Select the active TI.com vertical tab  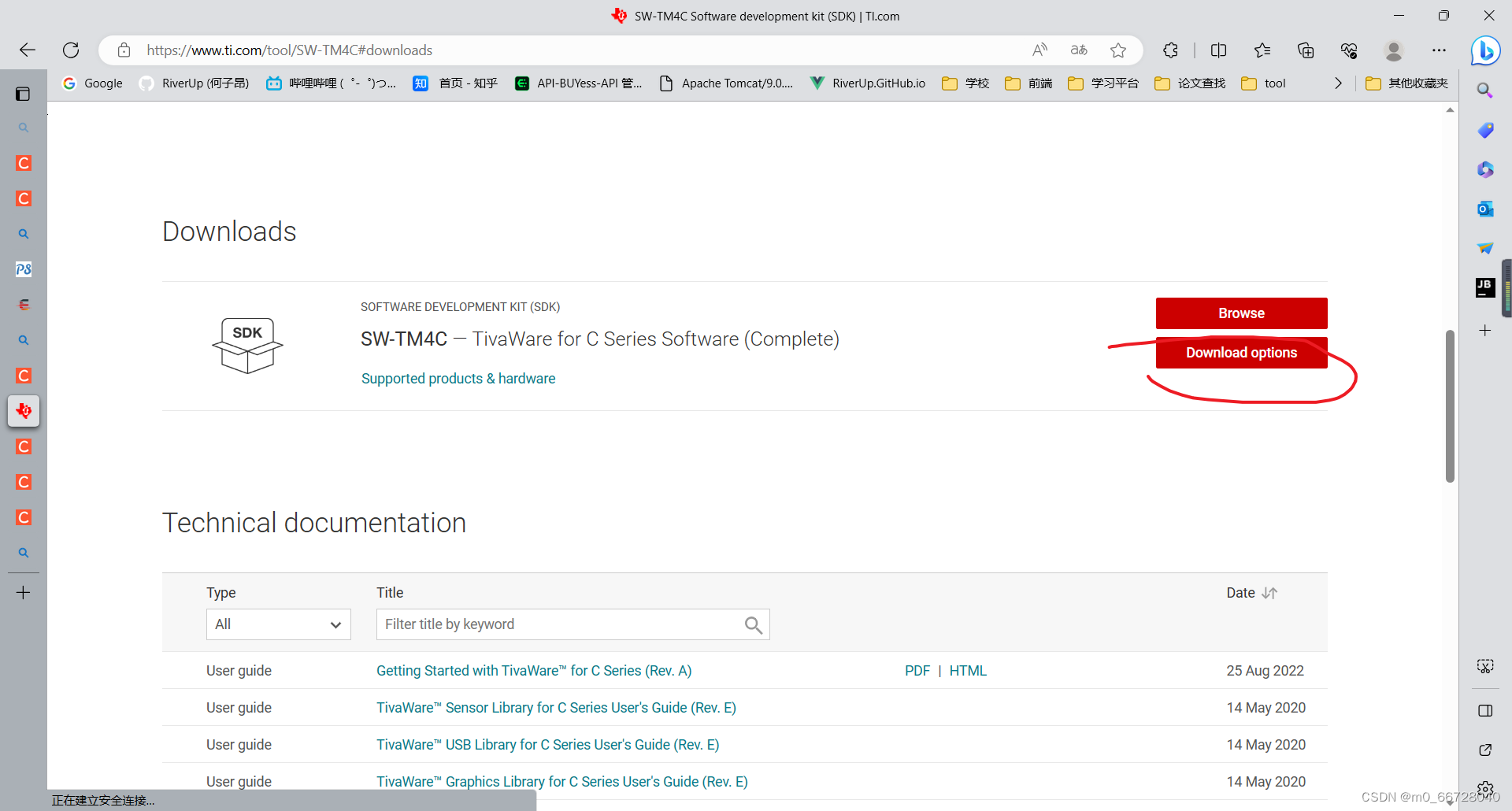pos(24,411)
